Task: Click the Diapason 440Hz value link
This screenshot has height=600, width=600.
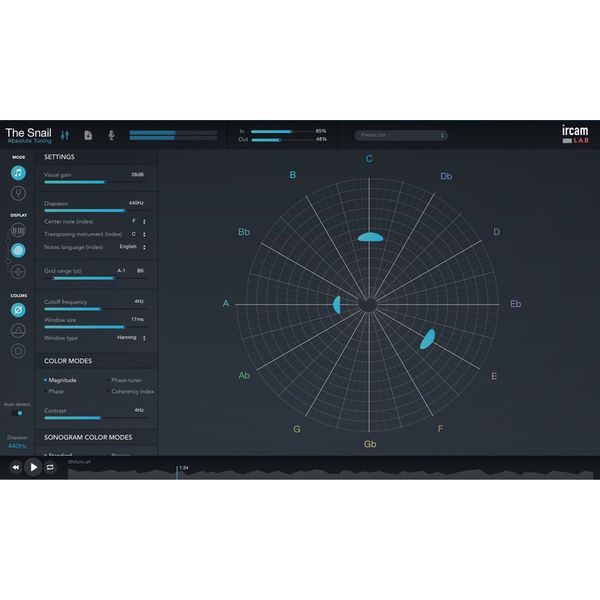Action: (x=18, y=445)
